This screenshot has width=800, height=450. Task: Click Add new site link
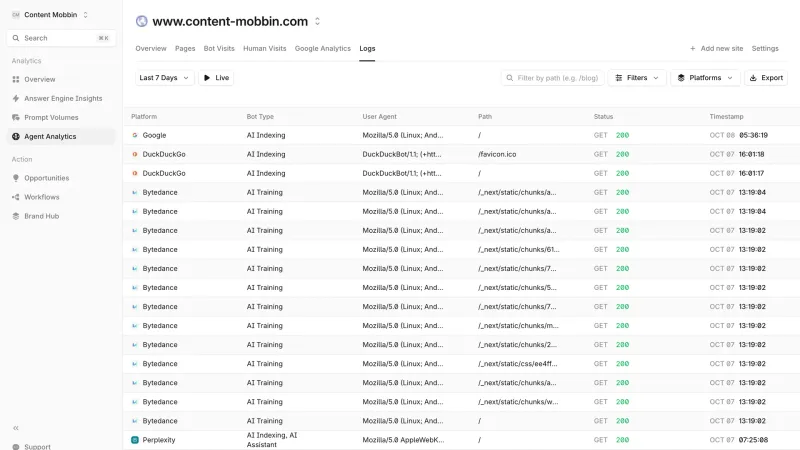tap(716, 48)
